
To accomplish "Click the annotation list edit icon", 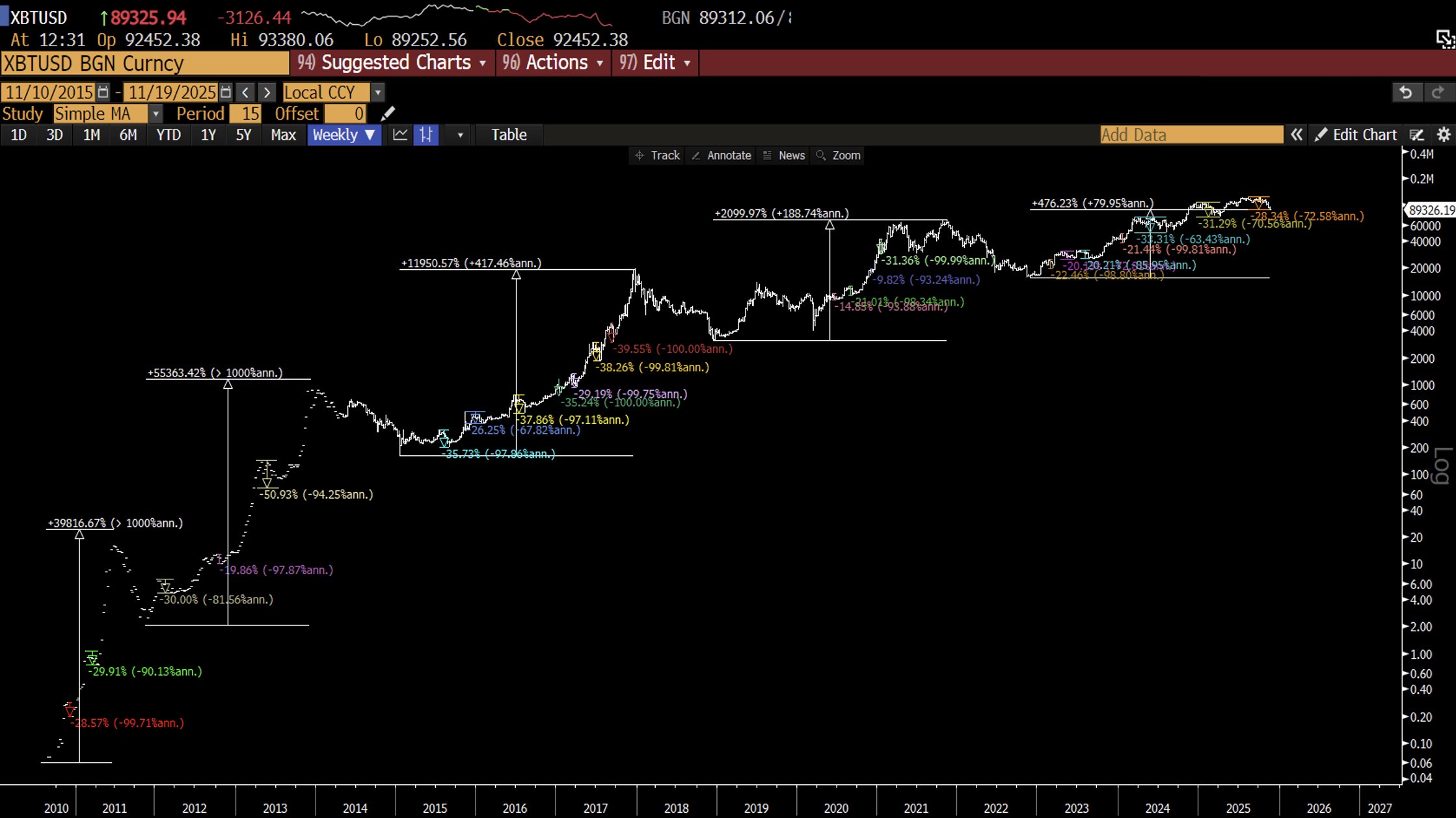I will click(1416, 135).
